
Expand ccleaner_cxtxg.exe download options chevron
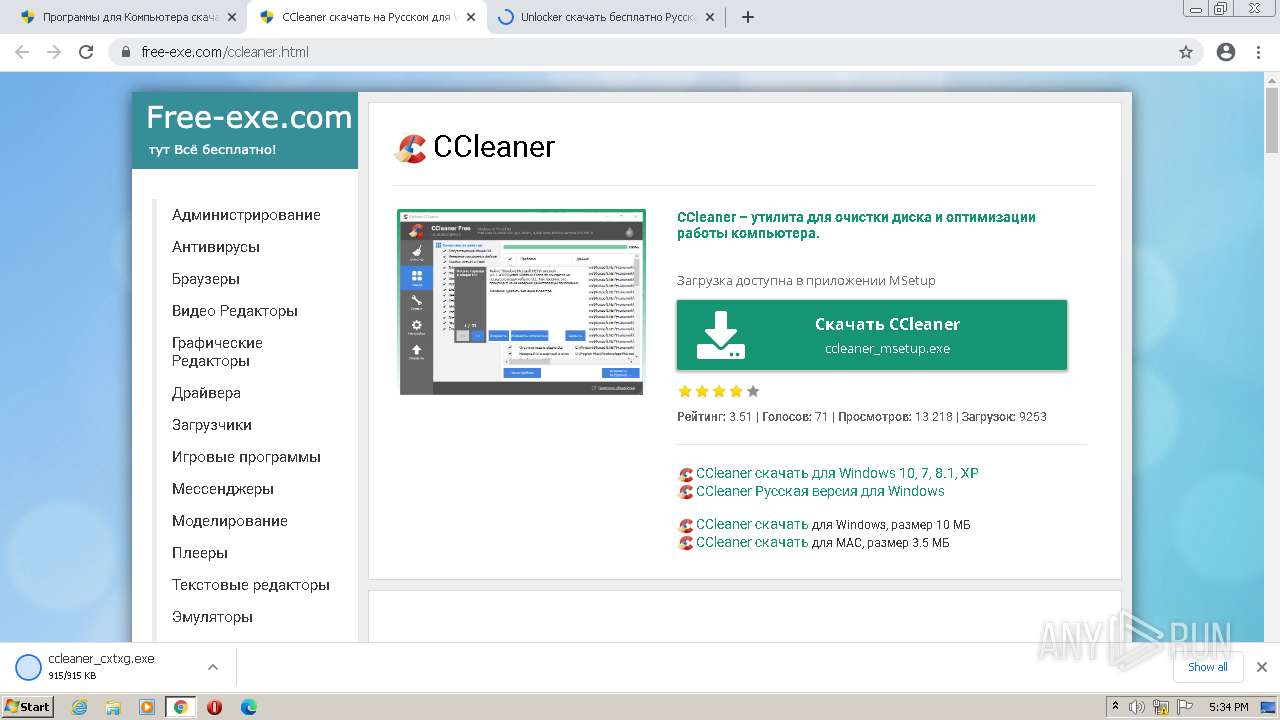pos(212,667)
